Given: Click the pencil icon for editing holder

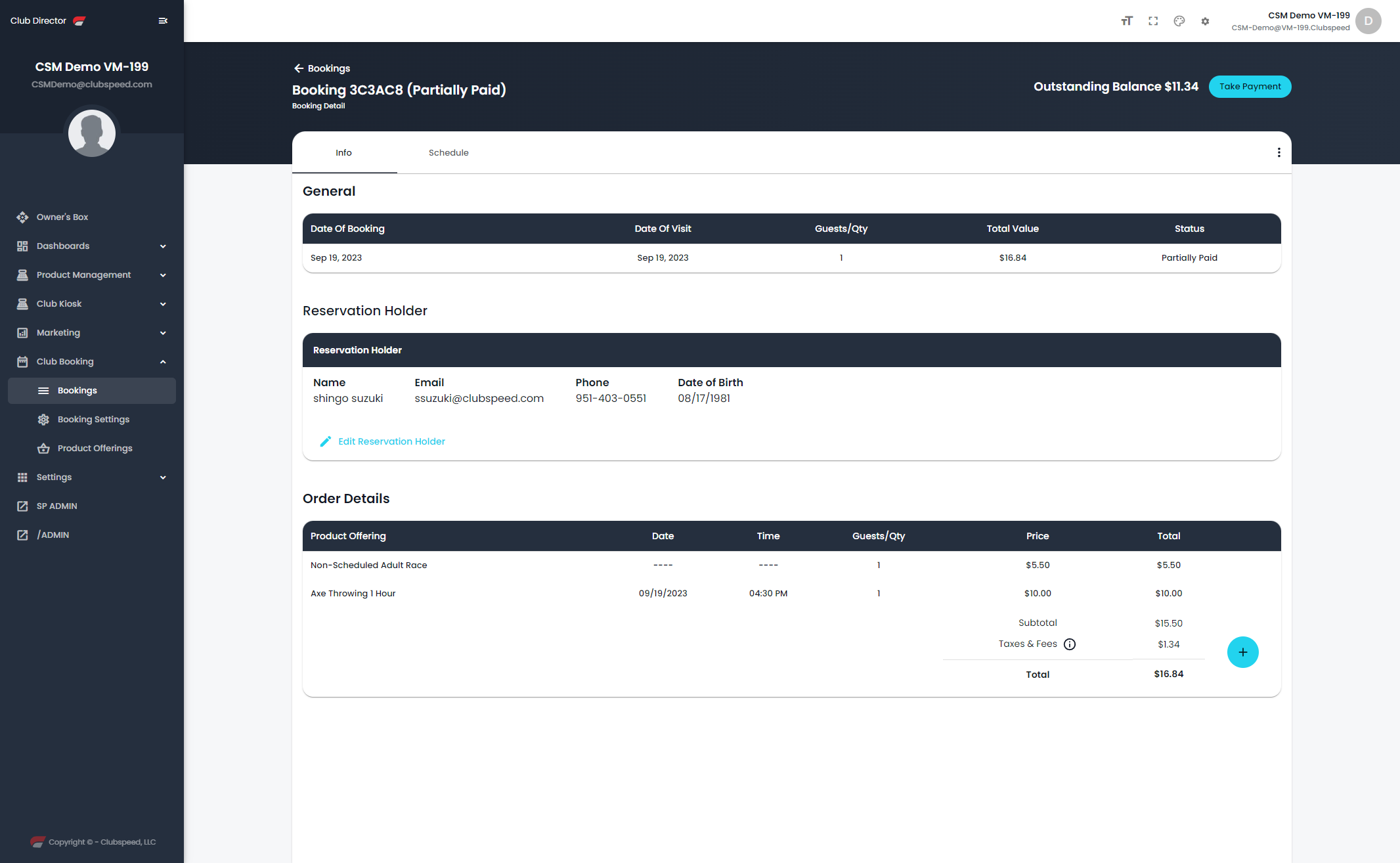Looking at the screenshot, I should point(325,441).
